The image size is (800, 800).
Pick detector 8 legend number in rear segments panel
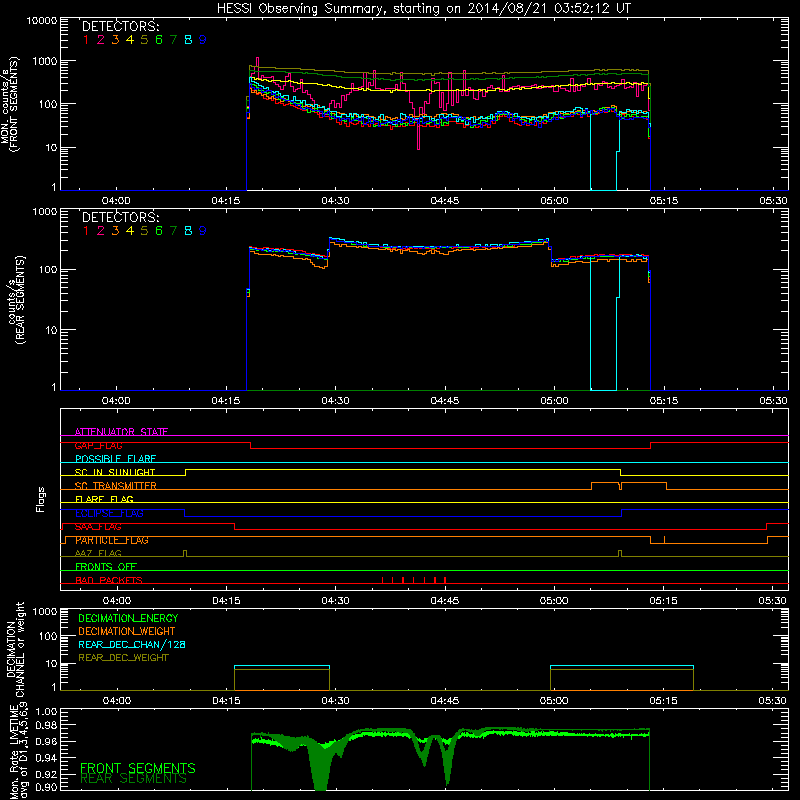click(x=188, y=231)
